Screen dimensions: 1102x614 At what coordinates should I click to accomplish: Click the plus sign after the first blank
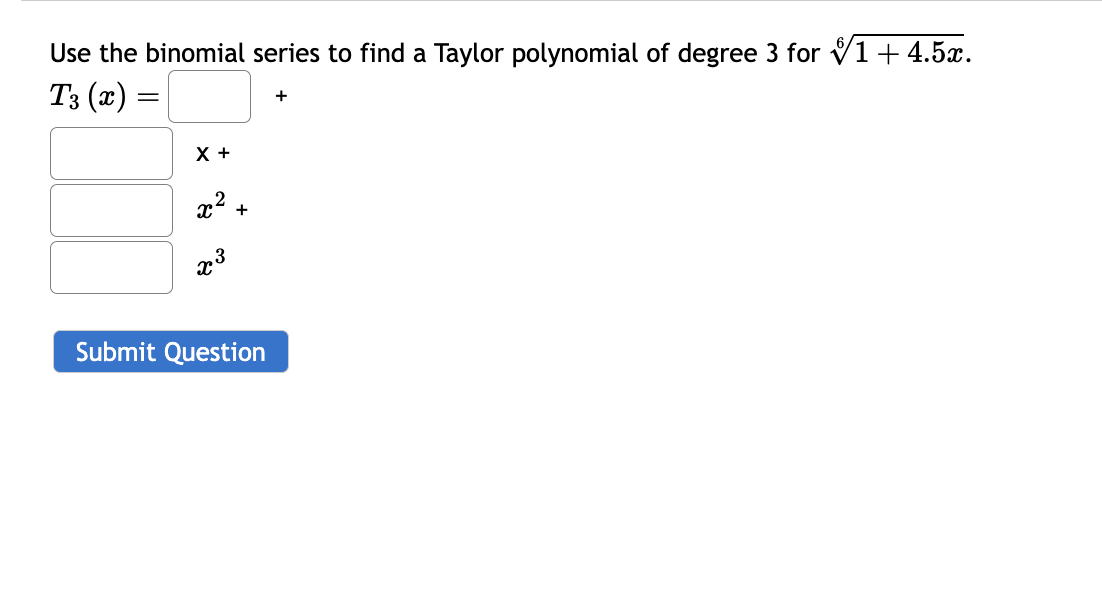point(281,96)
